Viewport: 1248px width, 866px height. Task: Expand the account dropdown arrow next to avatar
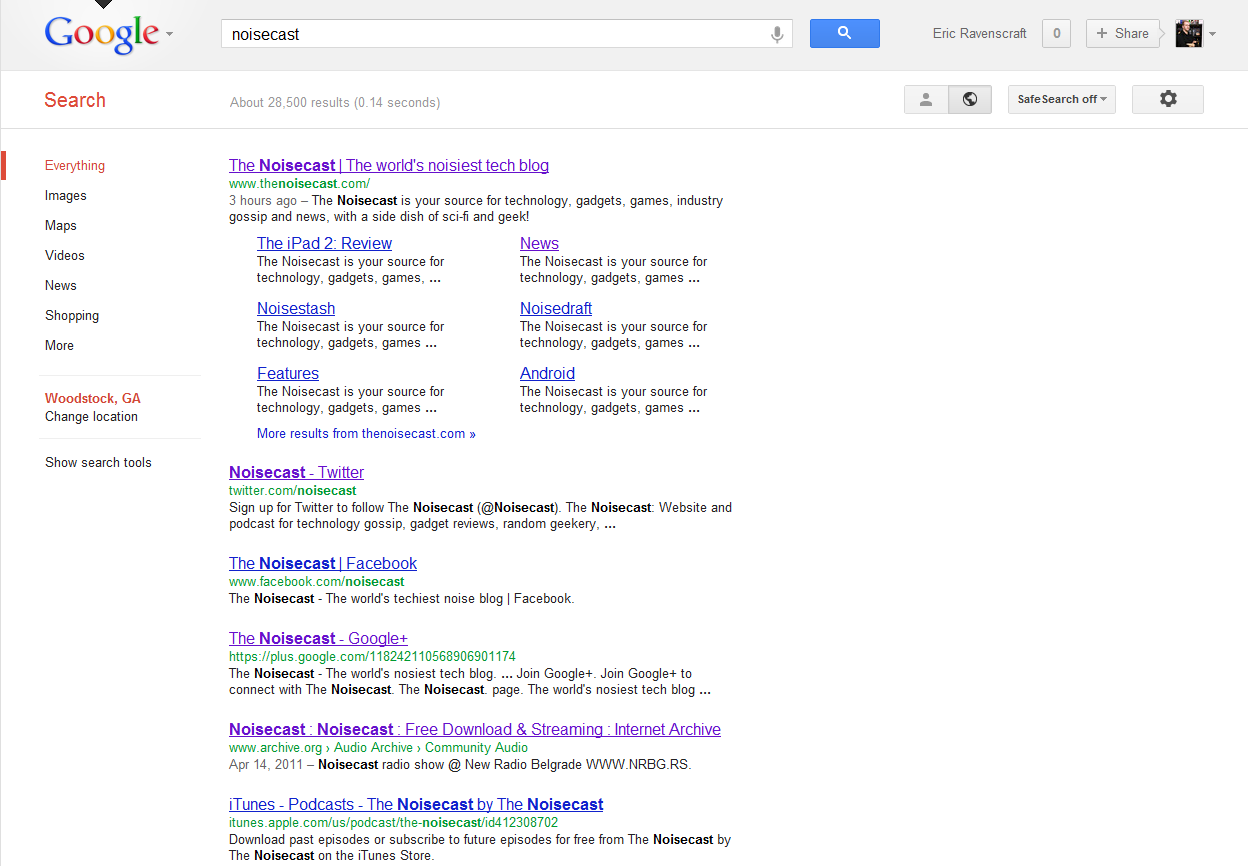(1213, 34)
